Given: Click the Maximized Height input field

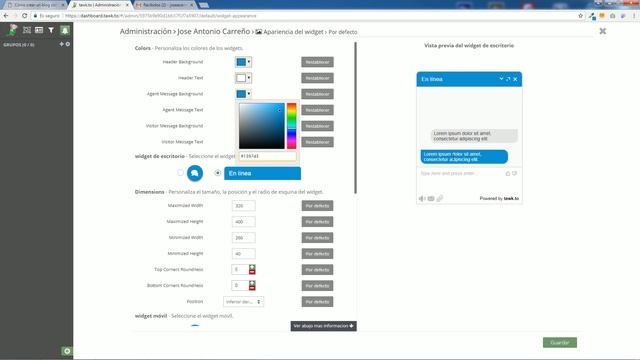Looking at the screenshot, I should click(x=244, y=222).
